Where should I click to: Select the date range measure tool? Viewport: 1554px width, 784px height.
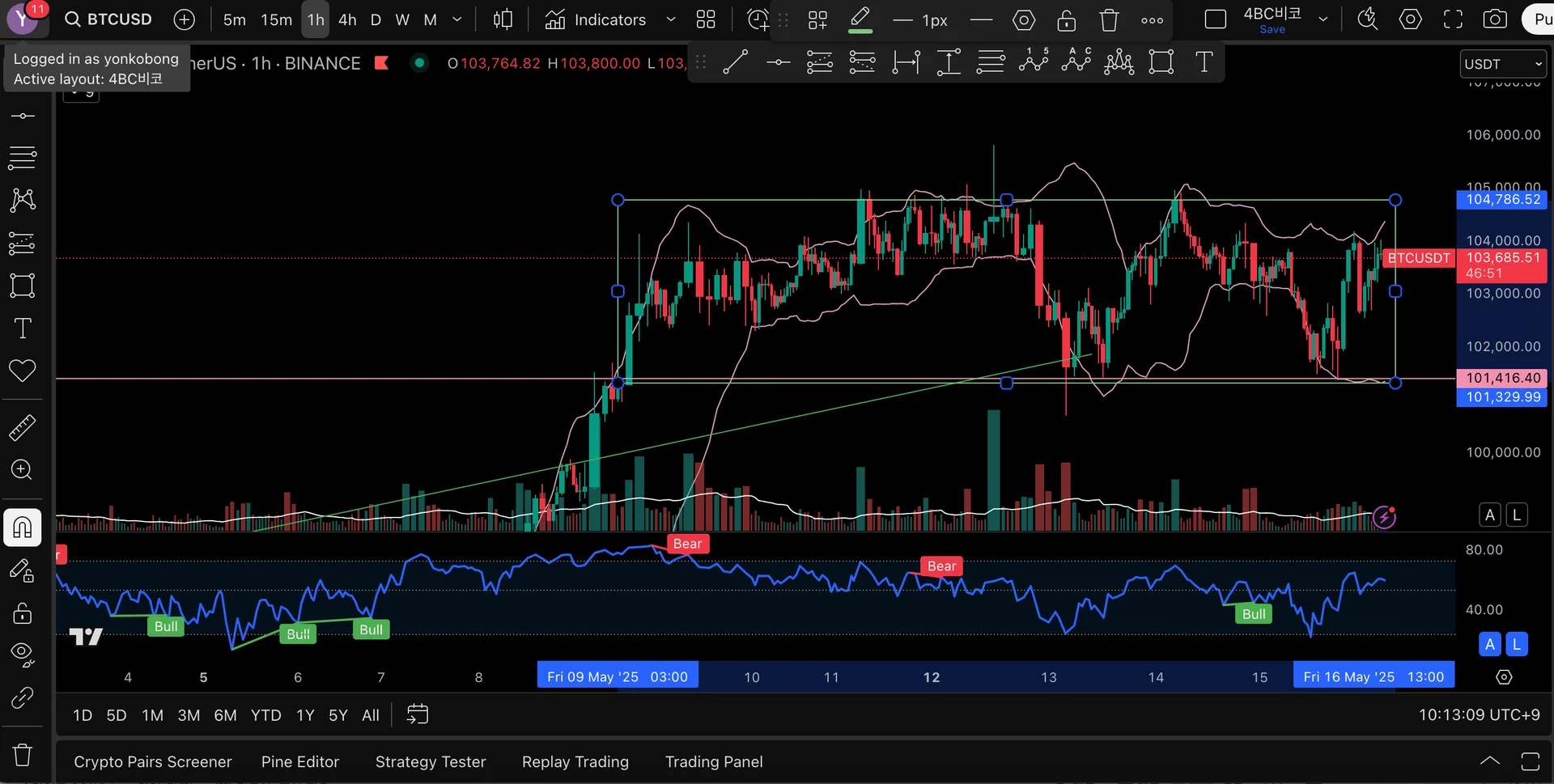[906, 62]
